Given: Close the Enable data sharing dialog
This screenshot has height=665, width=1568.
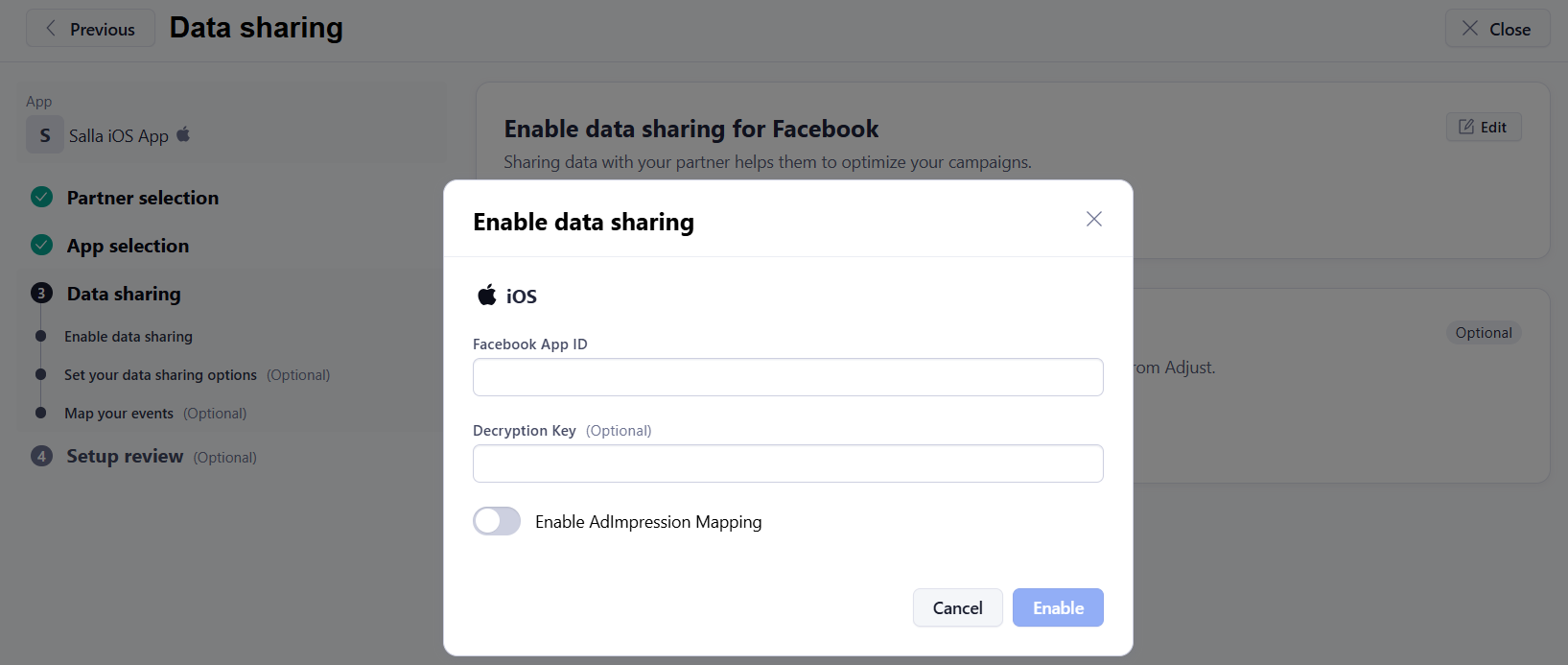Looking at the screenshot, I should coord(1093,220).
